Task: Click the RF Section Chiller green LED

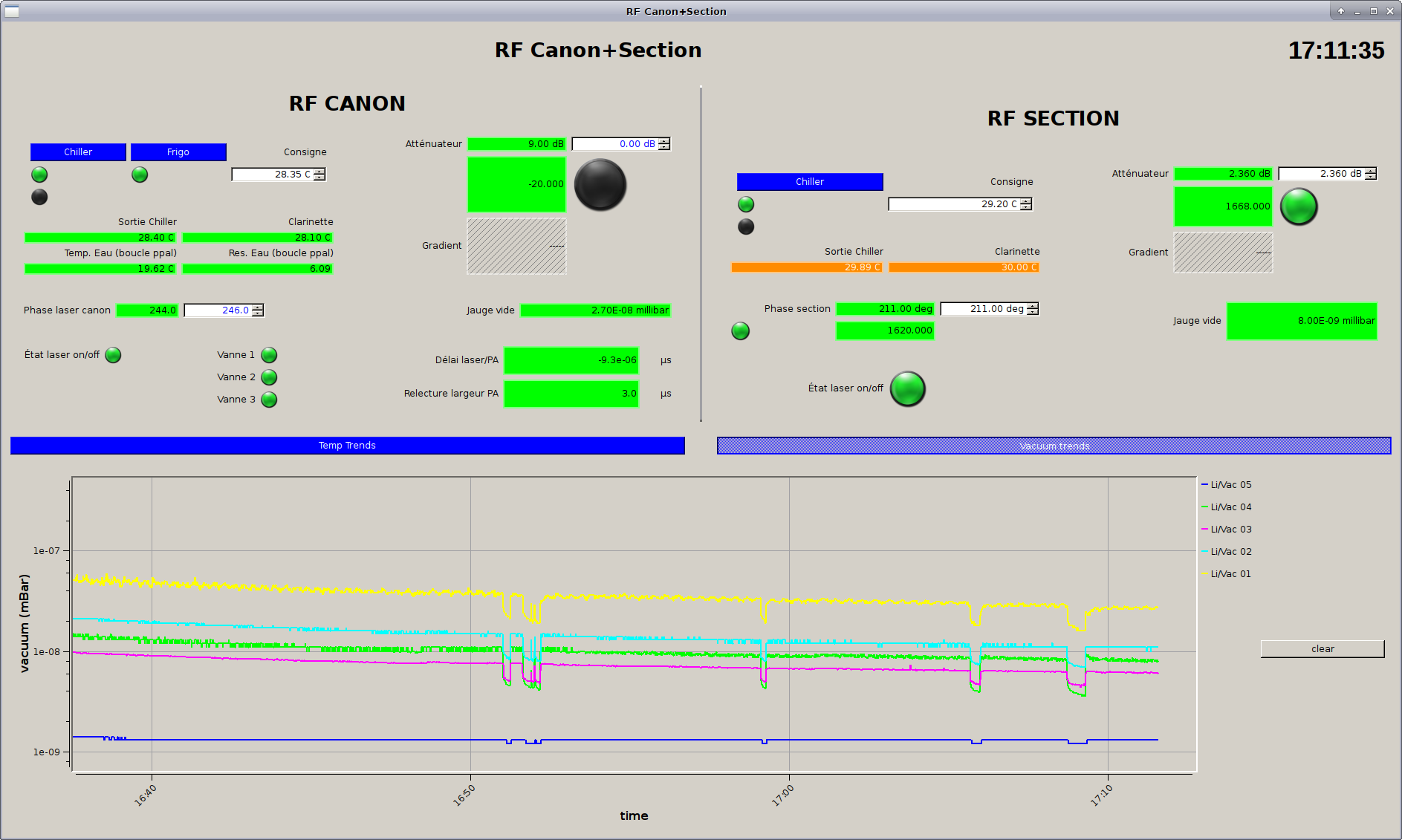Action: click(x=746, y=204)
